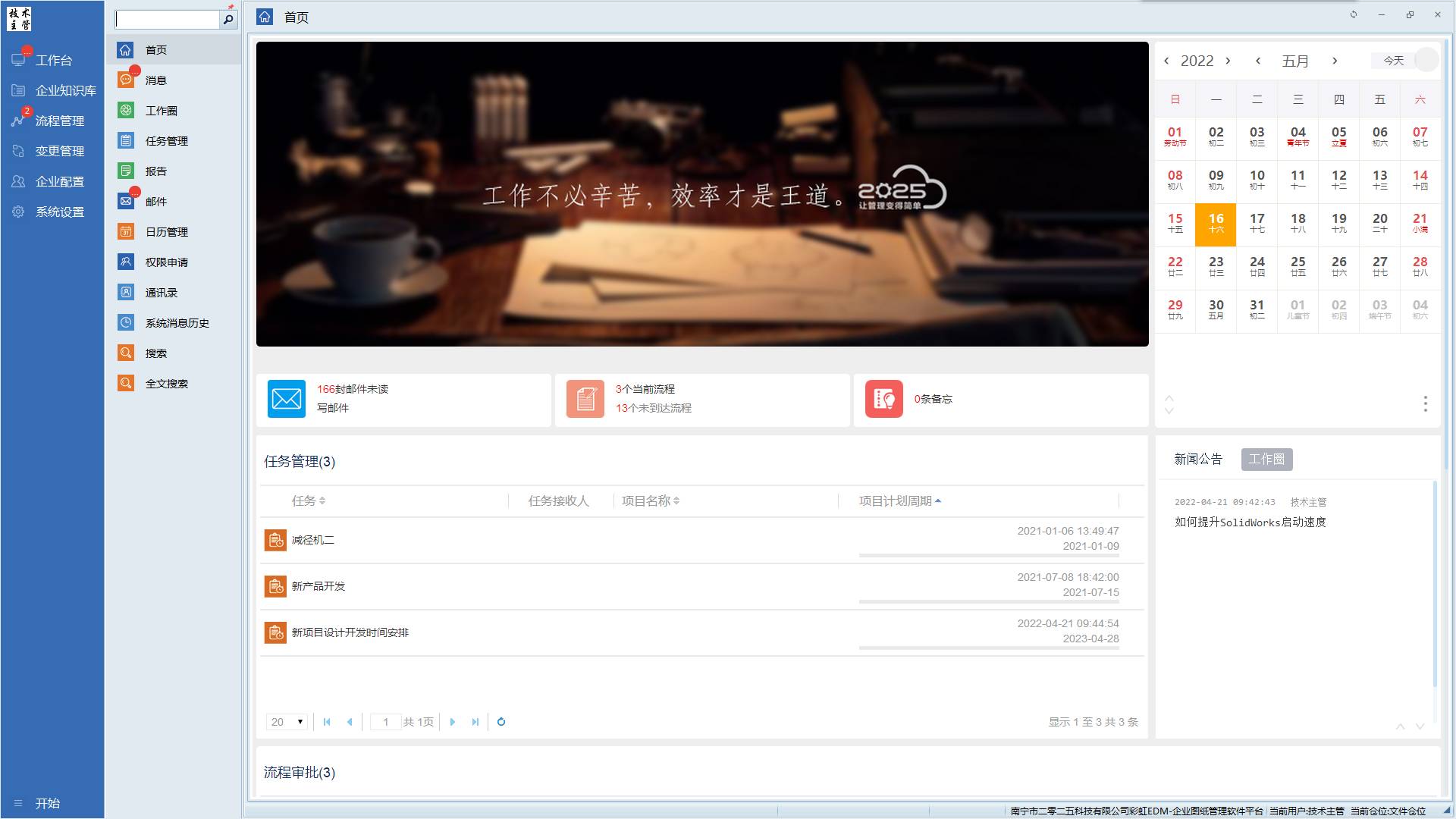Viewport: 1456px width, 819px height.
Task: Refresh the task management list
Action: coord(501,722)
